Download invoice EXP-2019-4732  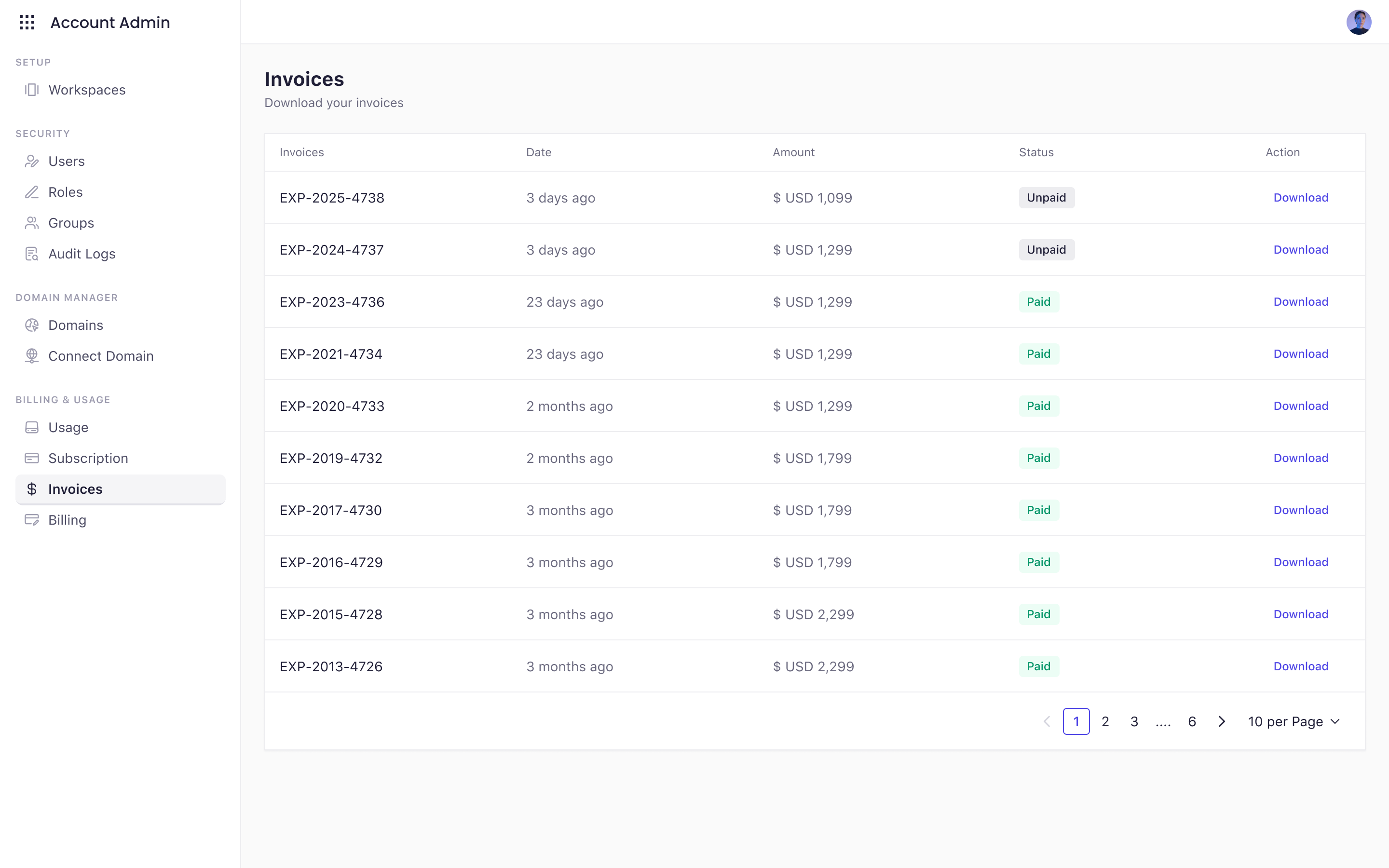pyautogui.click(x=1300, y=458)
